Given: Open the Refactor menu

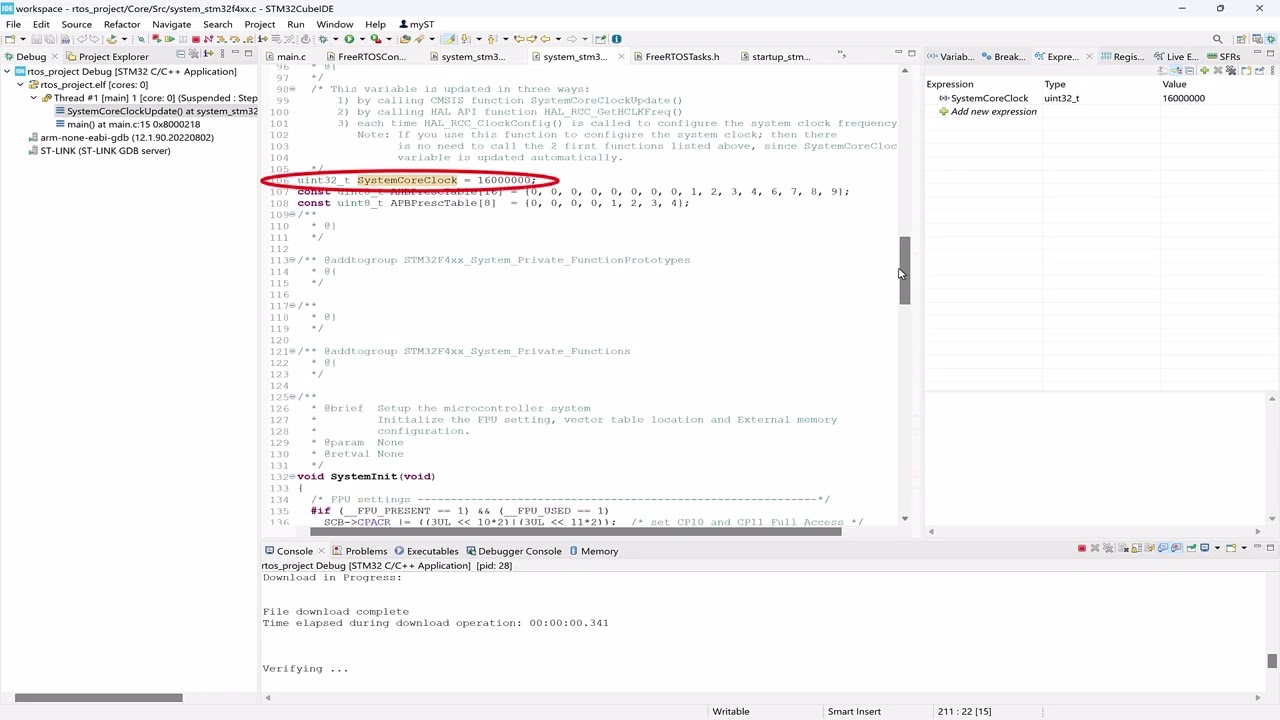Looking at the screenshot, I should (122, 24).
